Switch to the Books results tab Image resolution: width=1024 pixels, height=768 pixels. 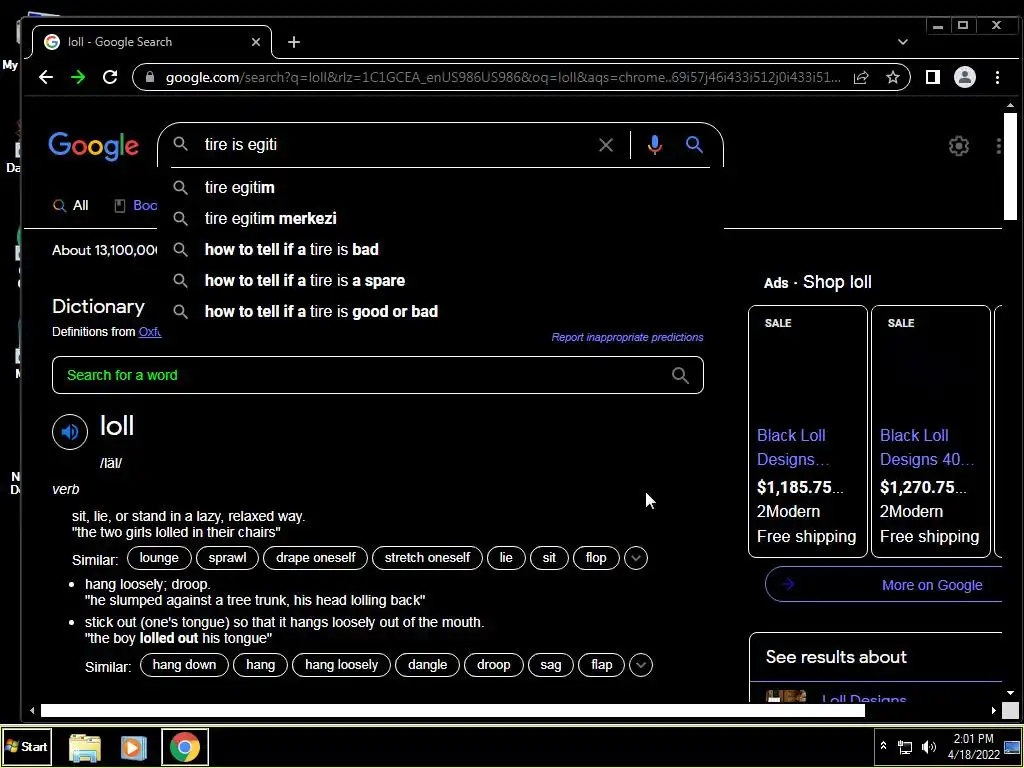(136, 206)
